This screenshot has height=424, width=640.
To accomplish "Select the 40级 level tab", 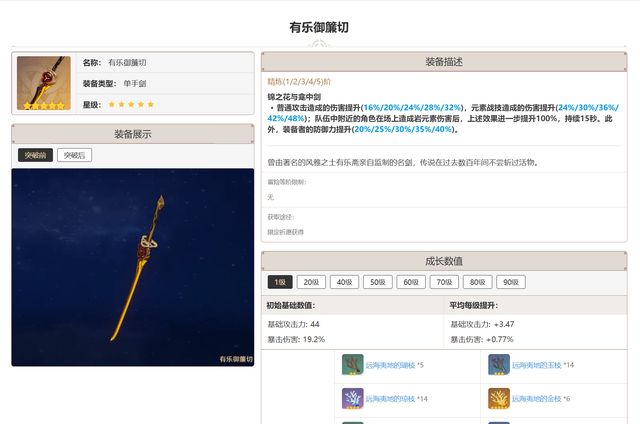I will point(344,282).
